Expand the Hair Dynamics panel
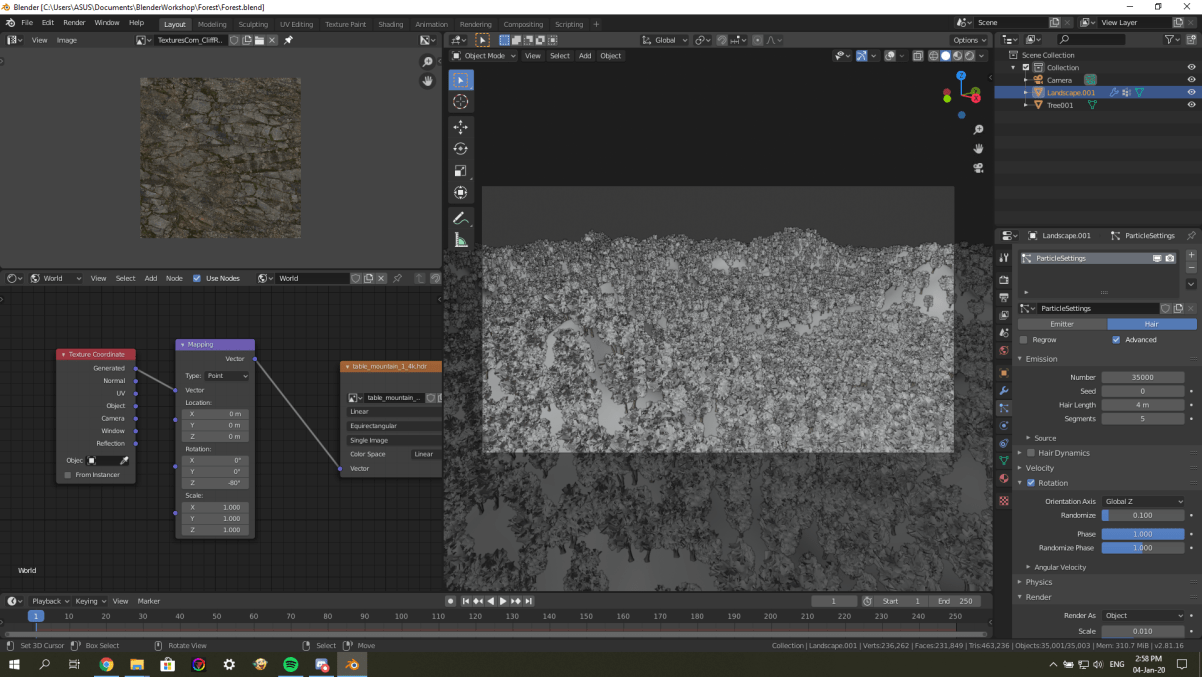Screen dimensions: 1202x677 pos(1063,453)
